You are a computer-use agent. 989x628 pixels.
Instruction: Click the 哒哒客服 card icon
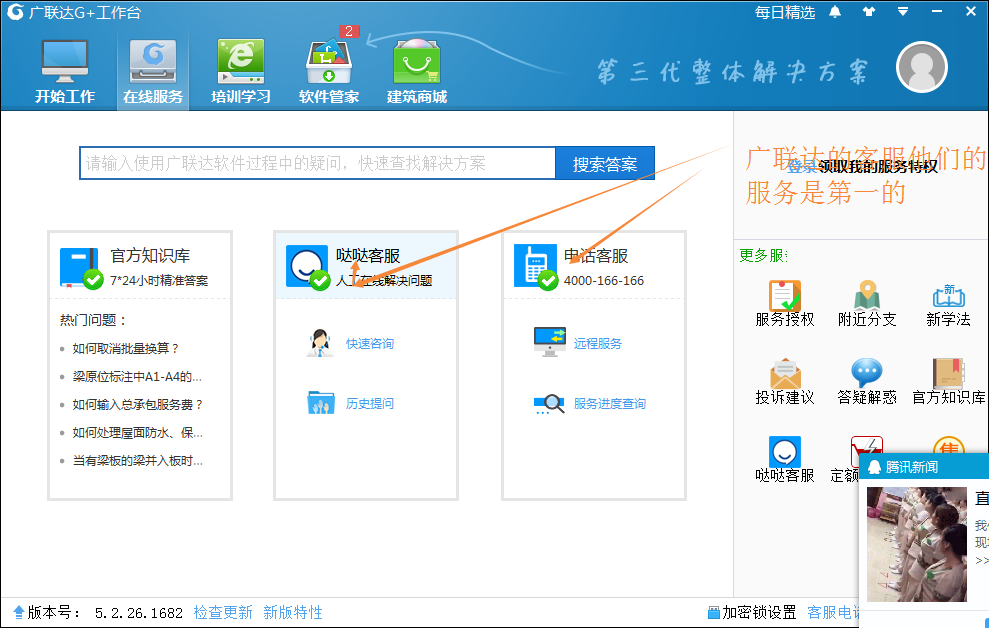click(x=307, y=267)
